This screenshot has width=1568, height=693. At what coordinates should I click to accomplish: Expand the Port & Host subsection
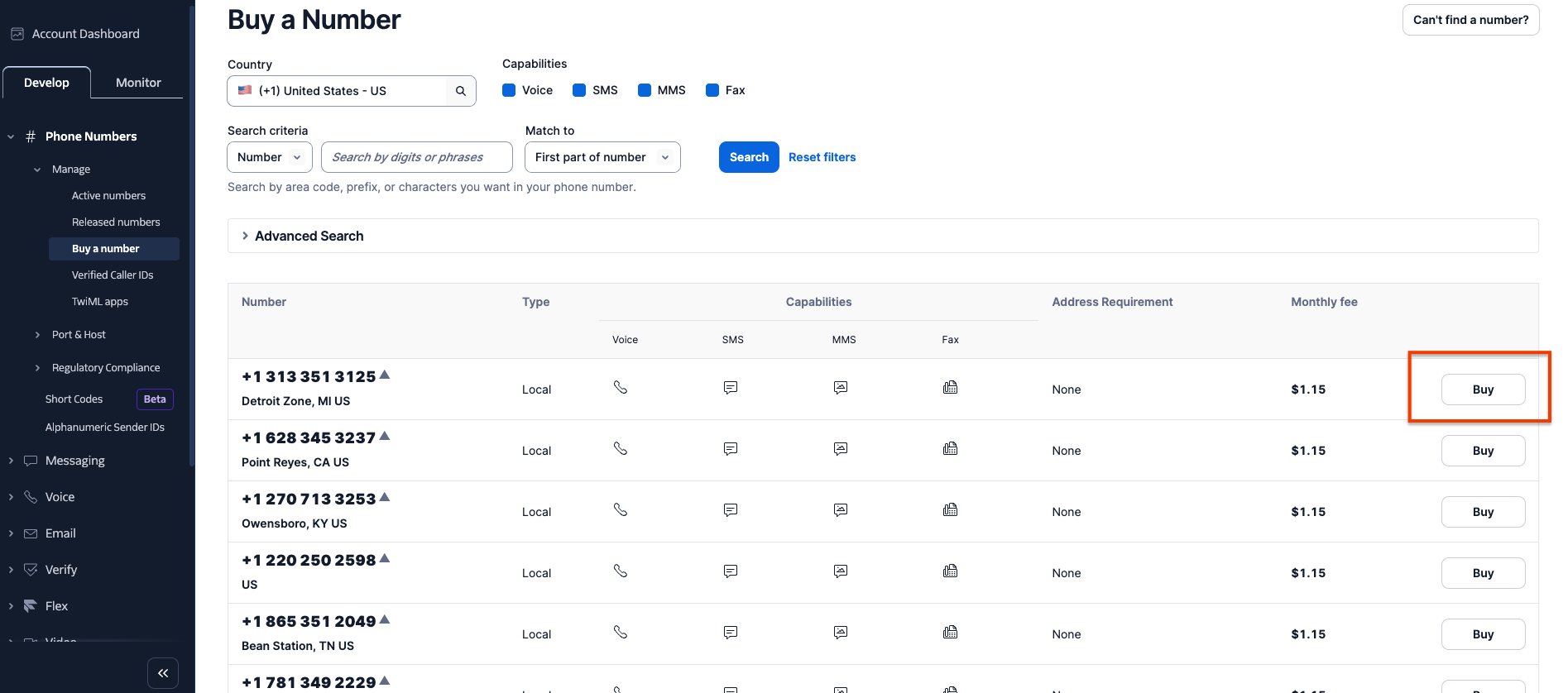[x=37, y=335]
